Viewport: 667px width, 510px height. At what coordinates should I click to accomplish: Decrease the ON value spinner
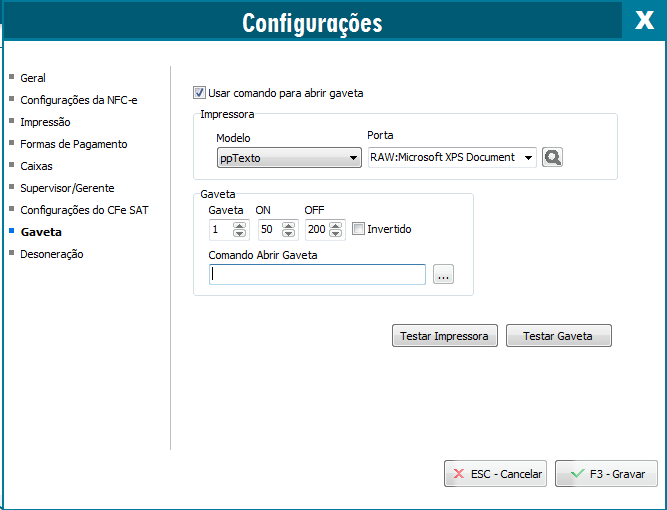[x=289, y=234]
